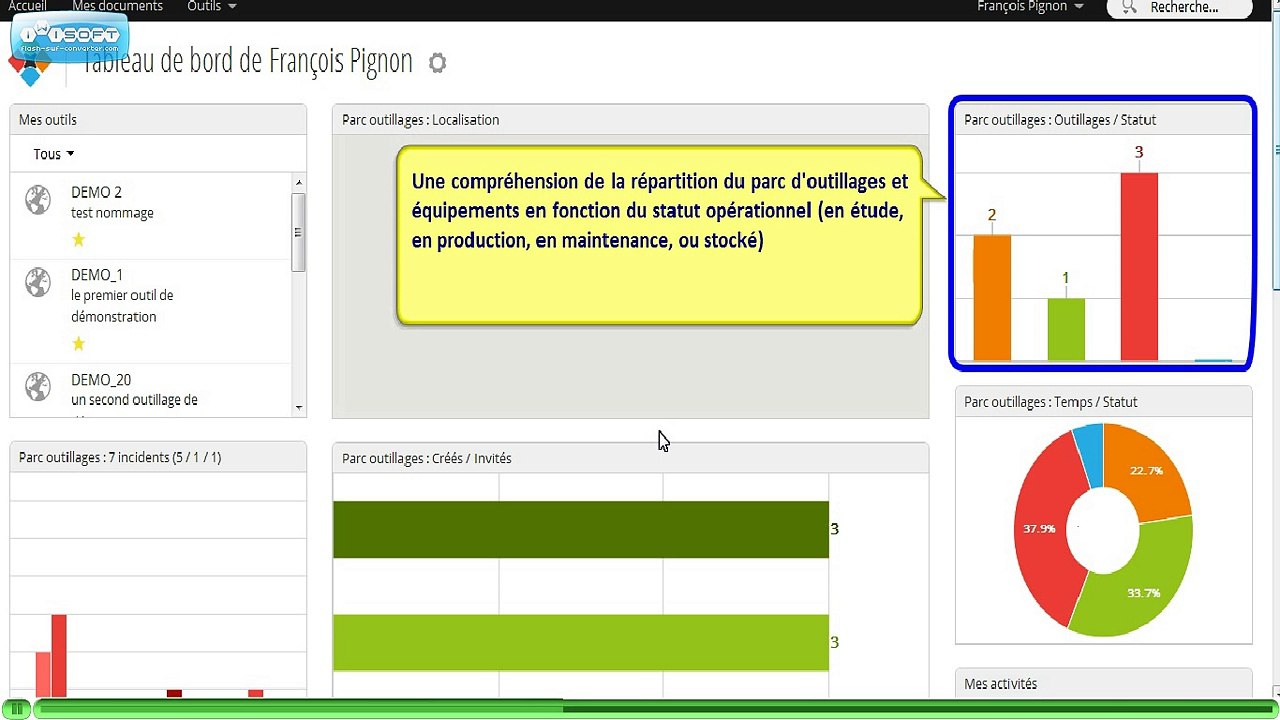Open the Outils menu

click(x=212, y=7)
